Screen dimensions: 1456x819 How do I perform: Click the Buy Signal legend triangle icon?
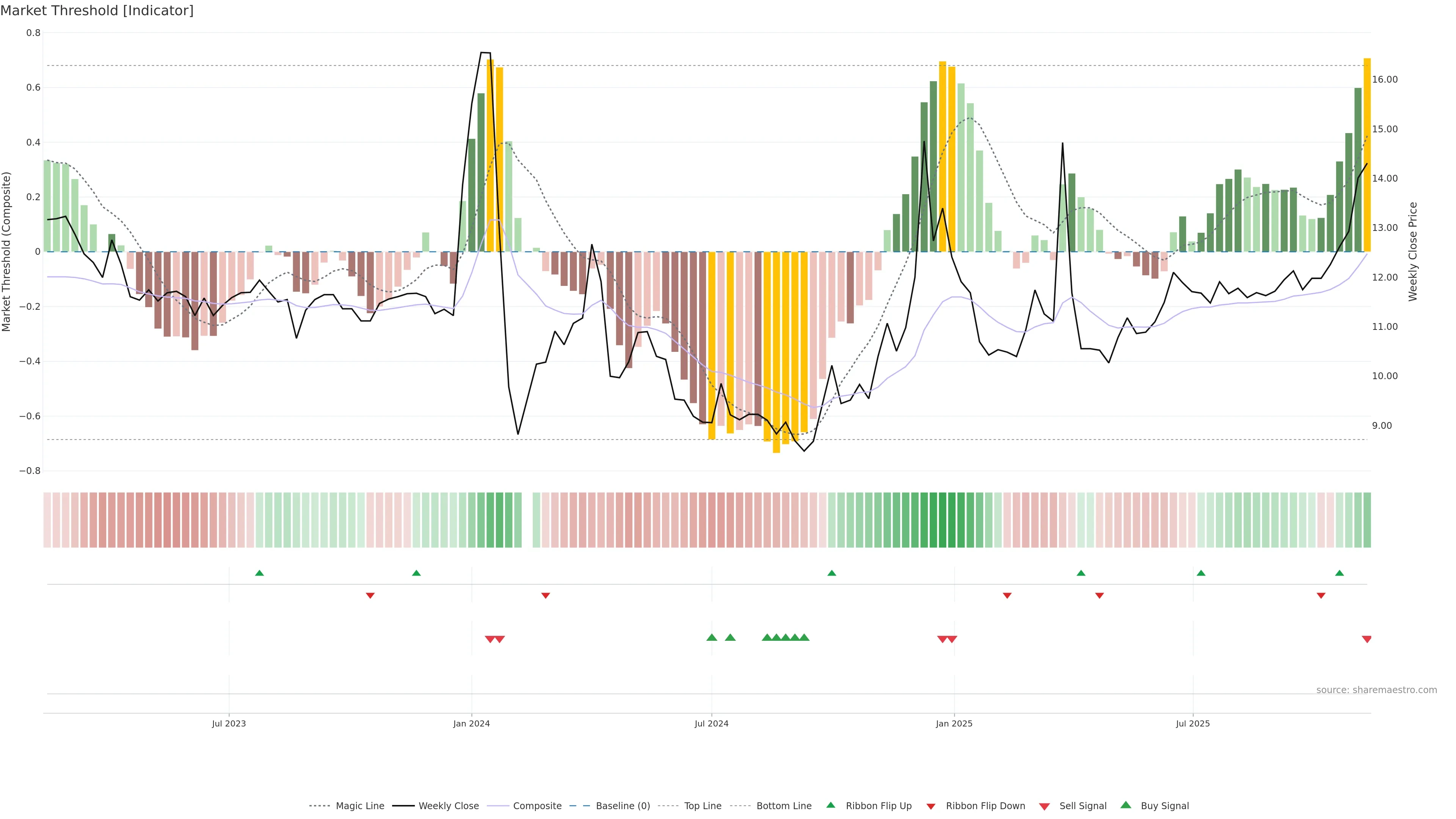pos(1126,805)
